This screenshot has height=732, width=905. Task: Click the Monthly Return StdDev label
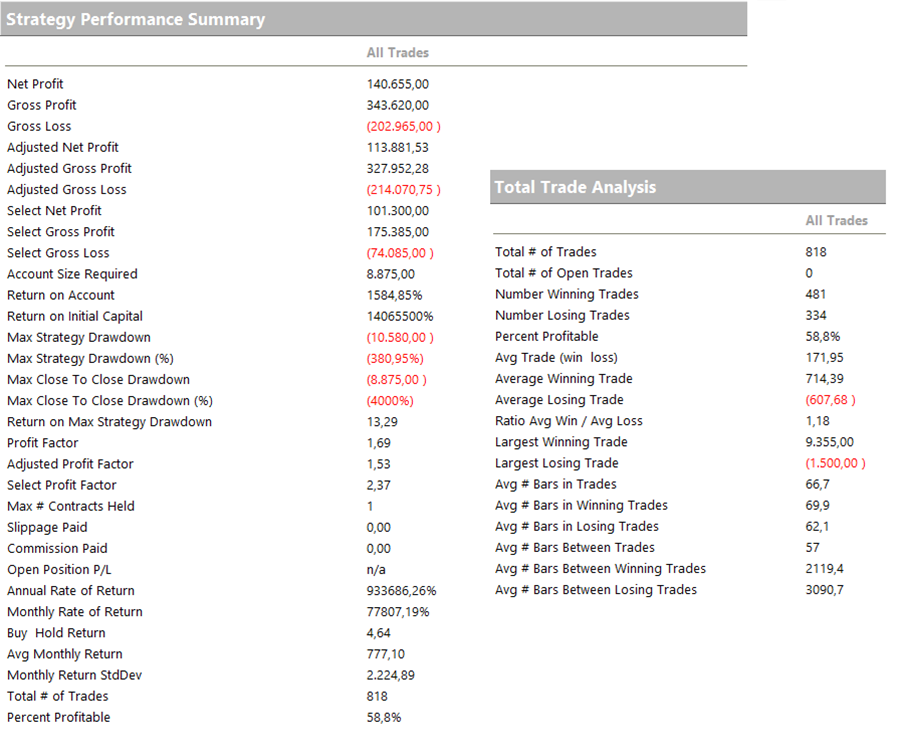pos(74,675)
